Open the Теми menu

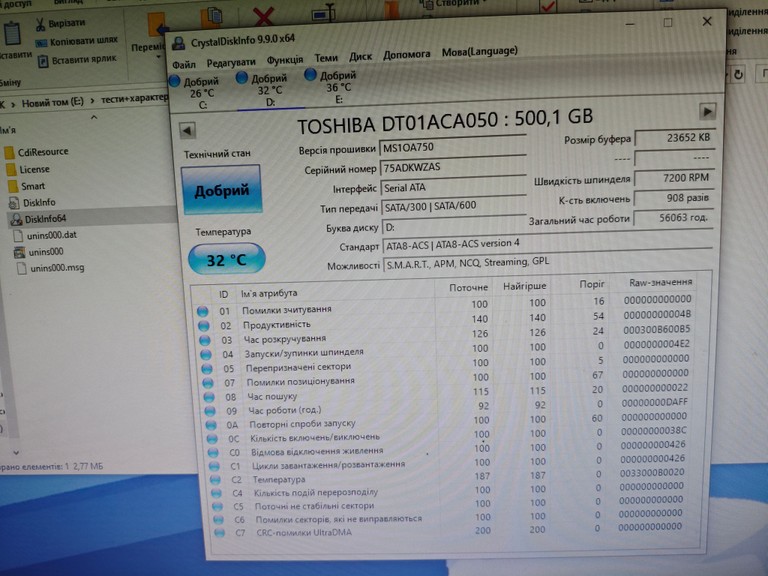(326, 58)
